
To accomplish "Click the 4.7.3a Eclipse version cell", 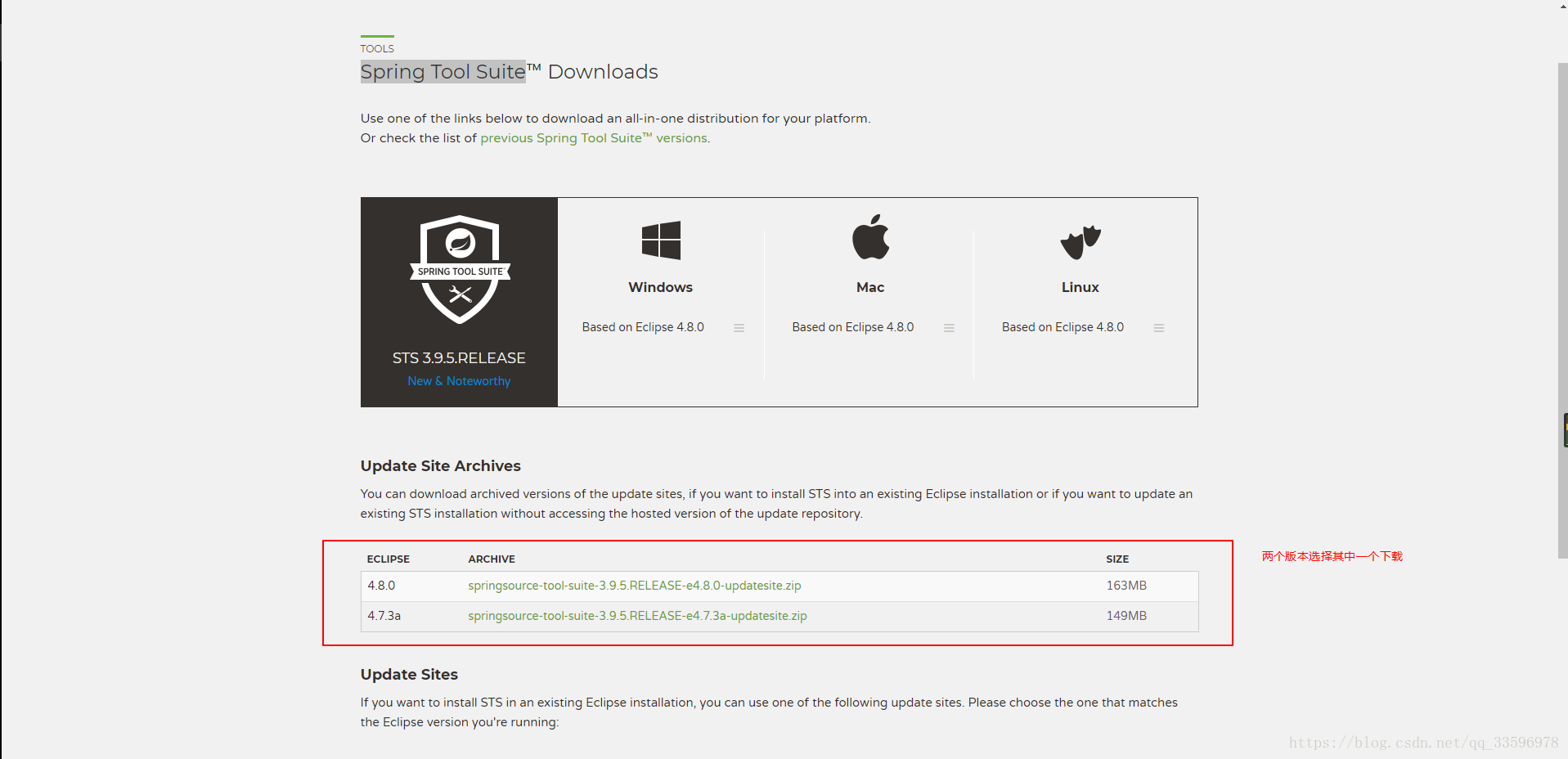I will point(384,616).
